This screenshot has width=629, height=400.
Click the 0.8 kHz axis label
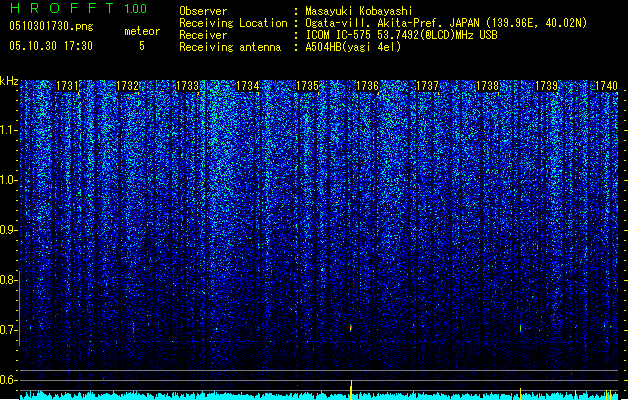tap(8, 280)
